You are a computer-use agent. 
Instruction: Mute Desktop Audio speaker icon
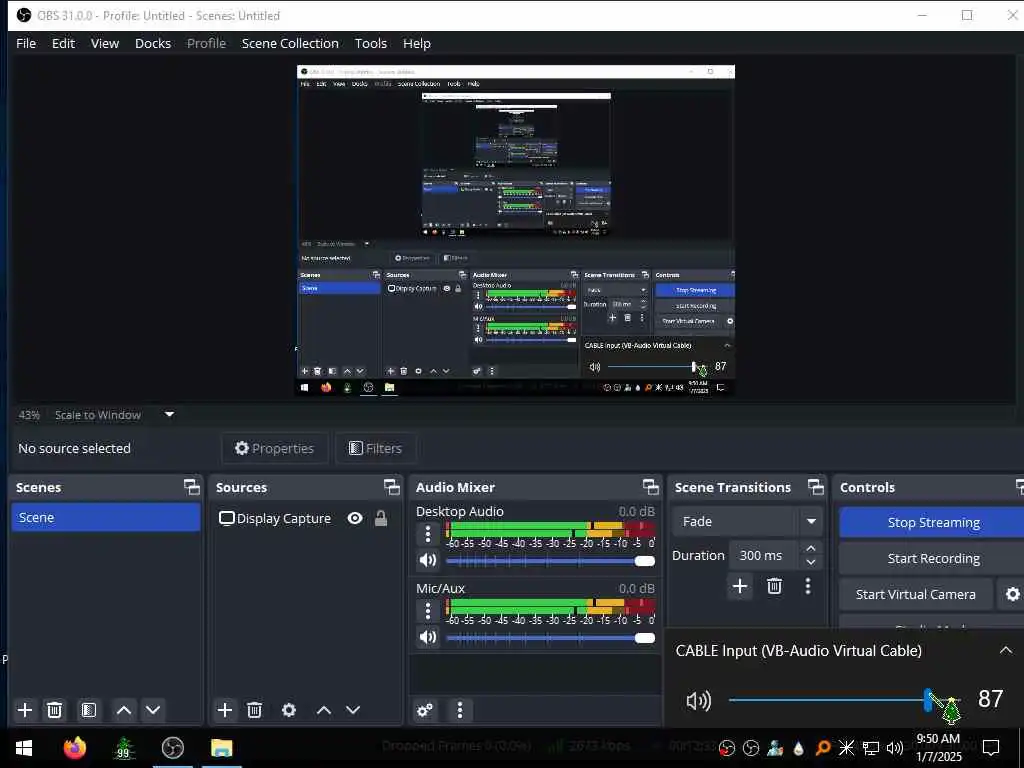click(428, 560)
